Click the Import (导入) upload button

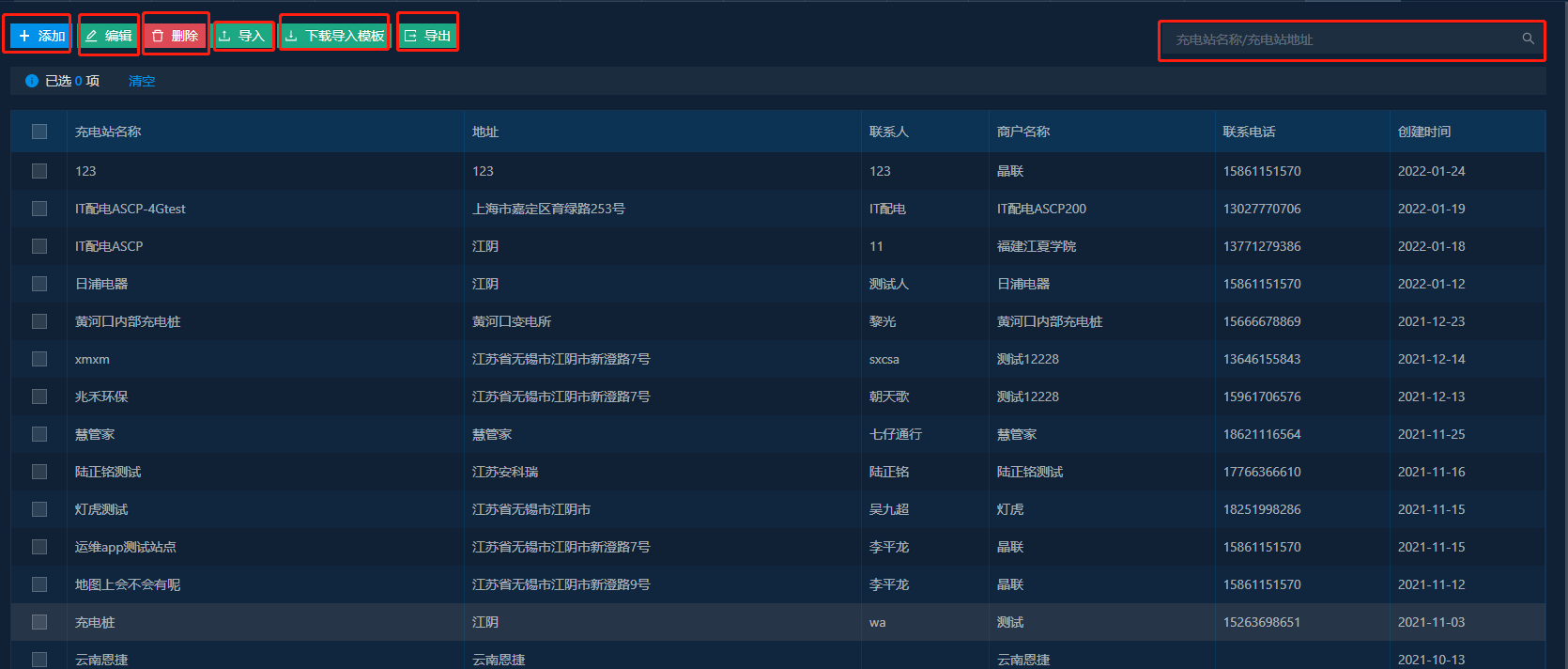click(x=243, y=36)
